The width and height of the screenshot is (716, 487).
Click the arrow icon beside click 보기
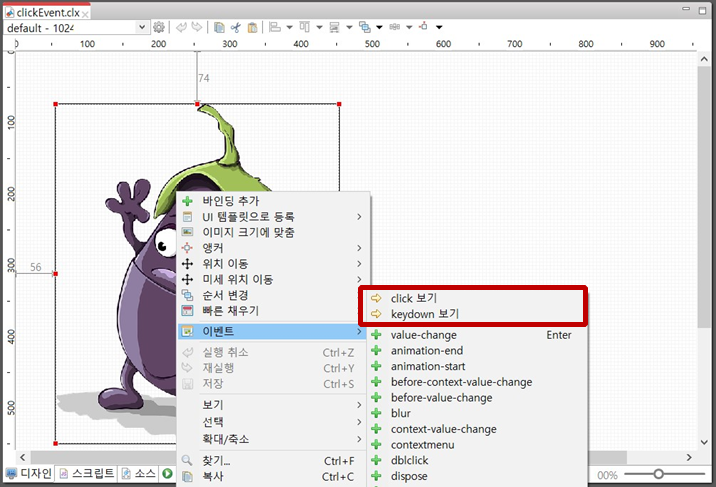(x=376, y=298)
